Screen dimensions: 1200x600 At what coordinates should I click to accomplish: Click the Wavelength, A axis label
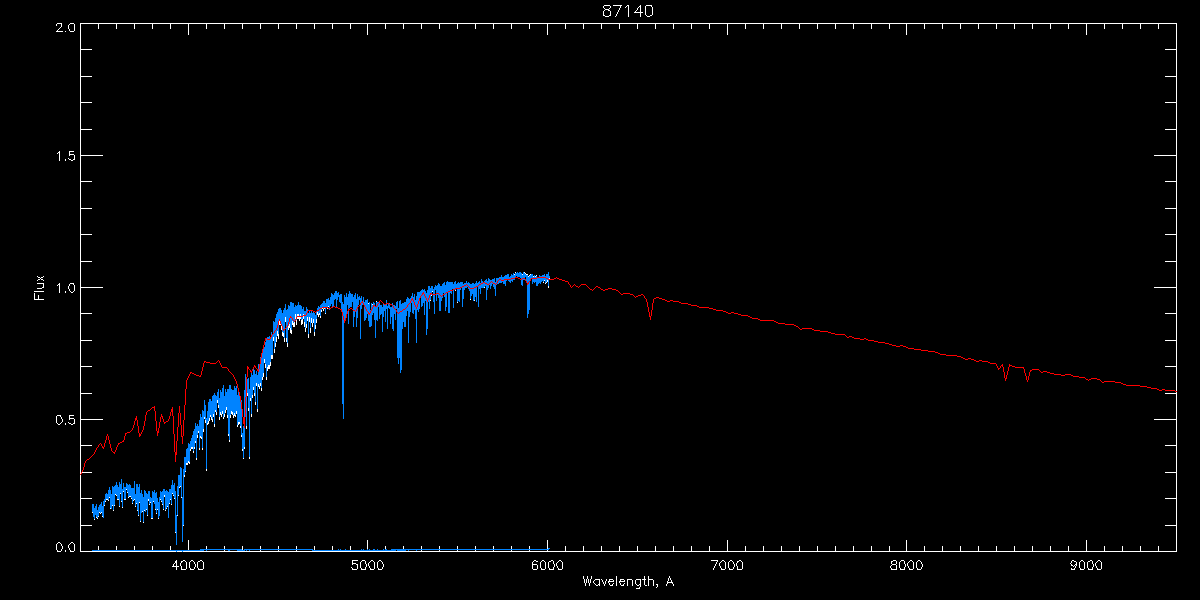628,581
